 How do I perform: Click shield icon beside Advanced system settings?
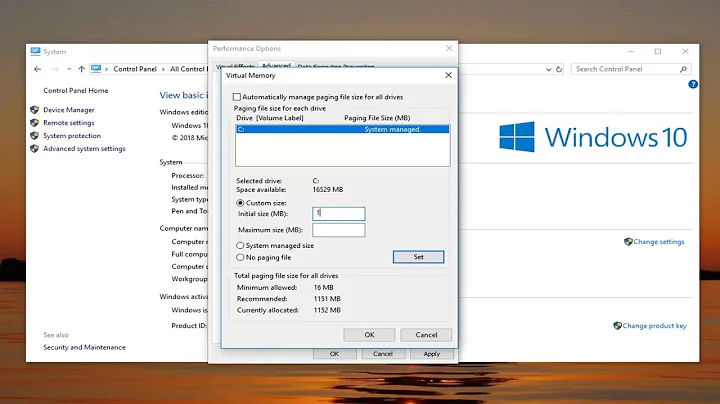pos(34,148)
